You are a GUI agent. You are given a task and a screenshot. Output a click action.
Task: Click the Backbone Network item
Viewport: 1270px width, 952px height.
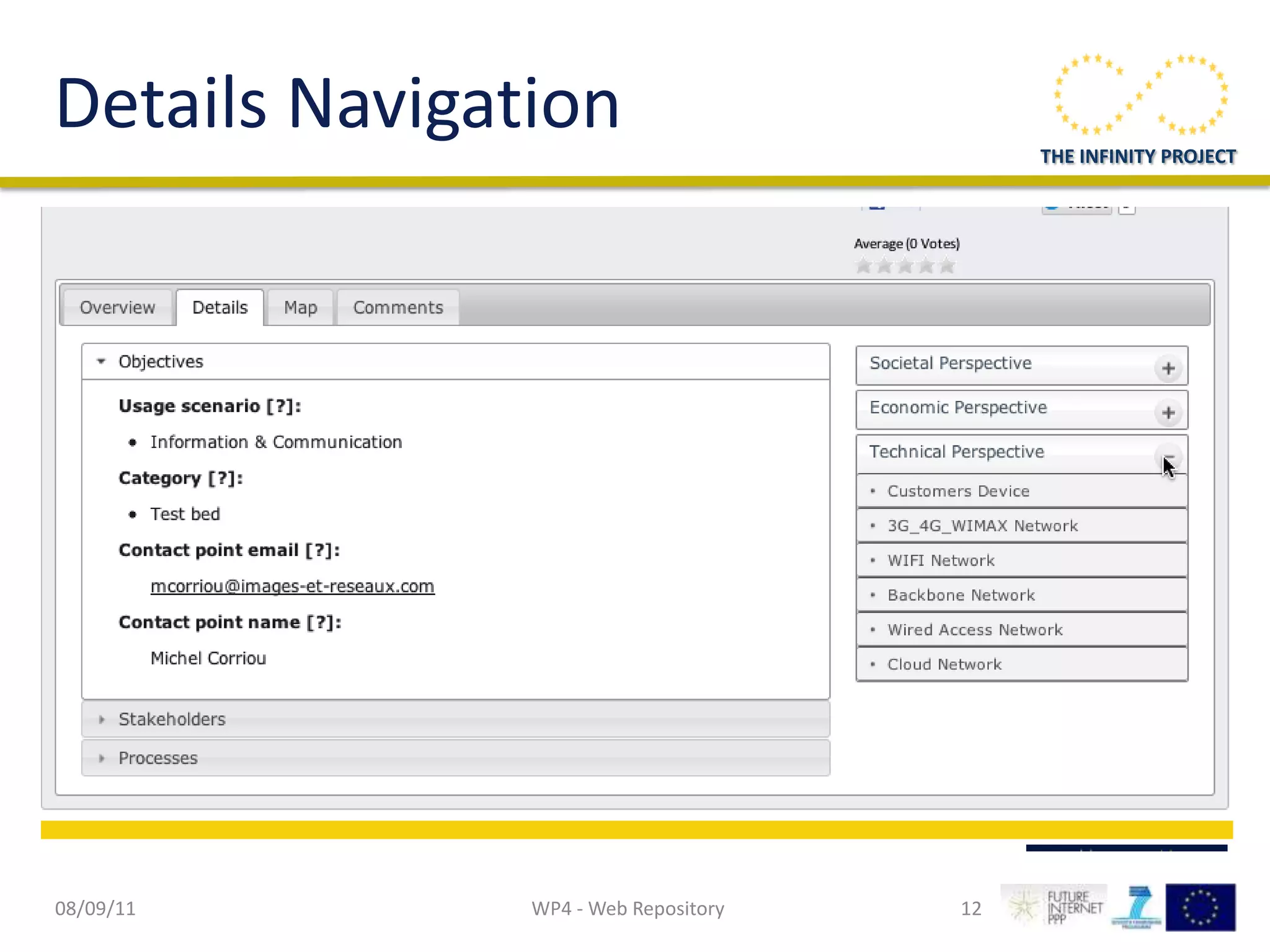click(961, 596)
